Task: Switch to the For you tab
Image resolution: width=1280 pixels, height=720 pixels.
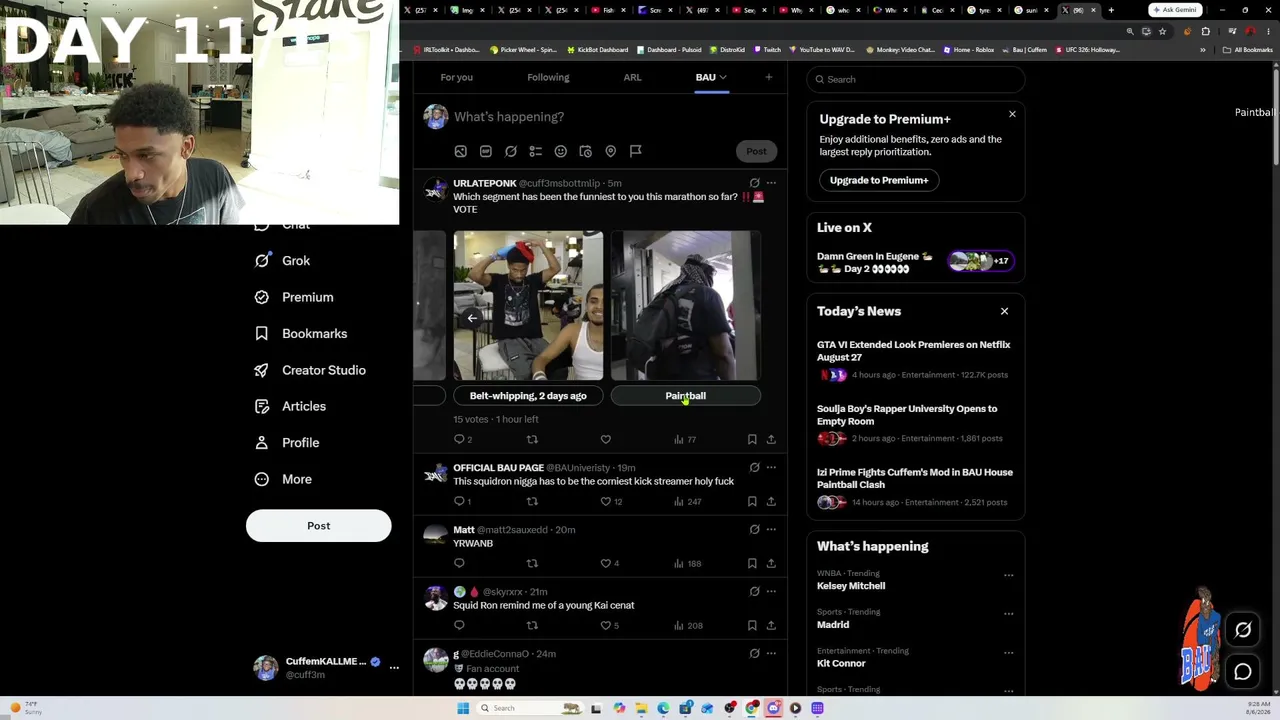Action: point(456,77)
